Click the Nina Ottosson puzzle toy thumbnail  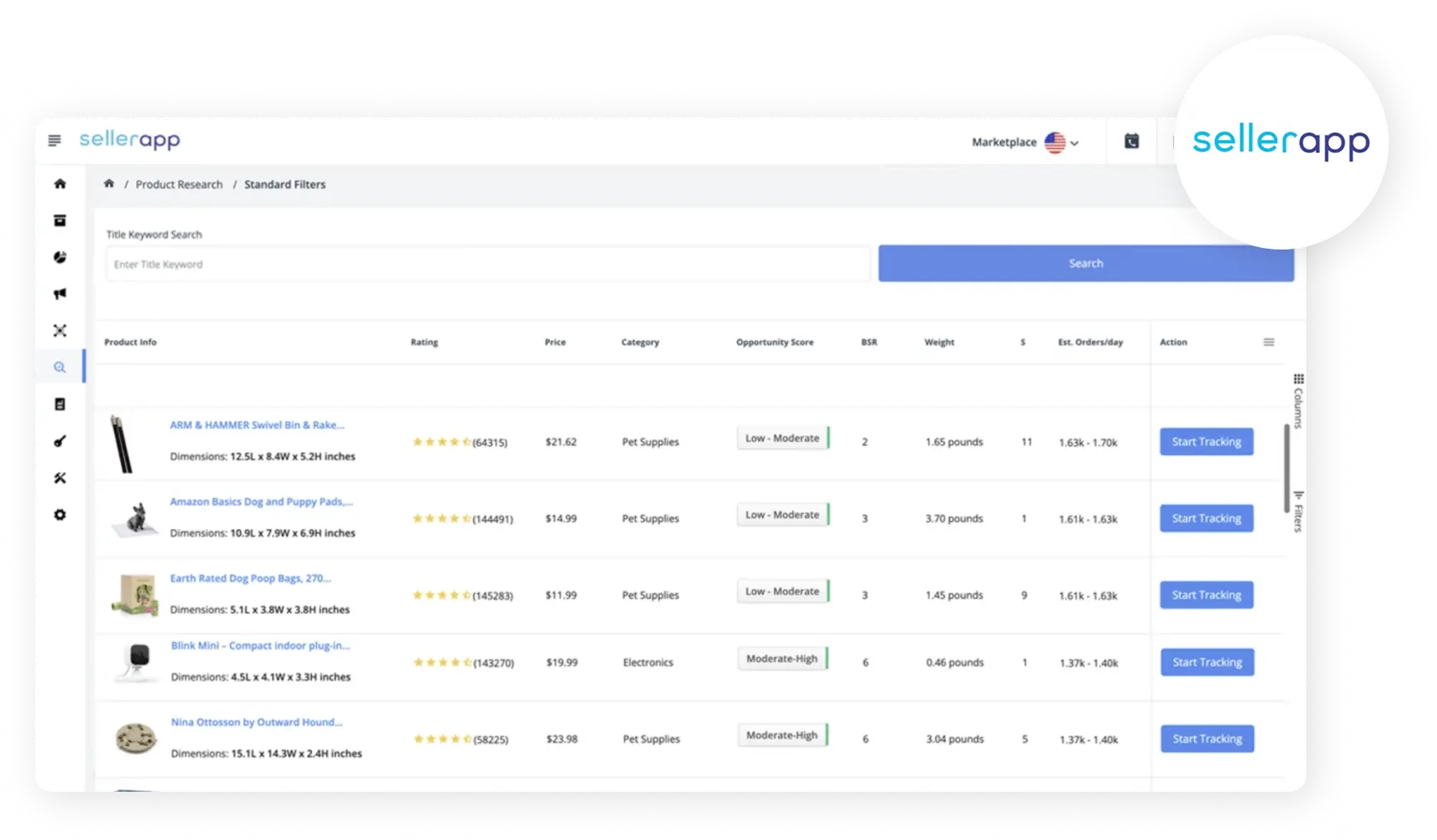tap(136, 738)
